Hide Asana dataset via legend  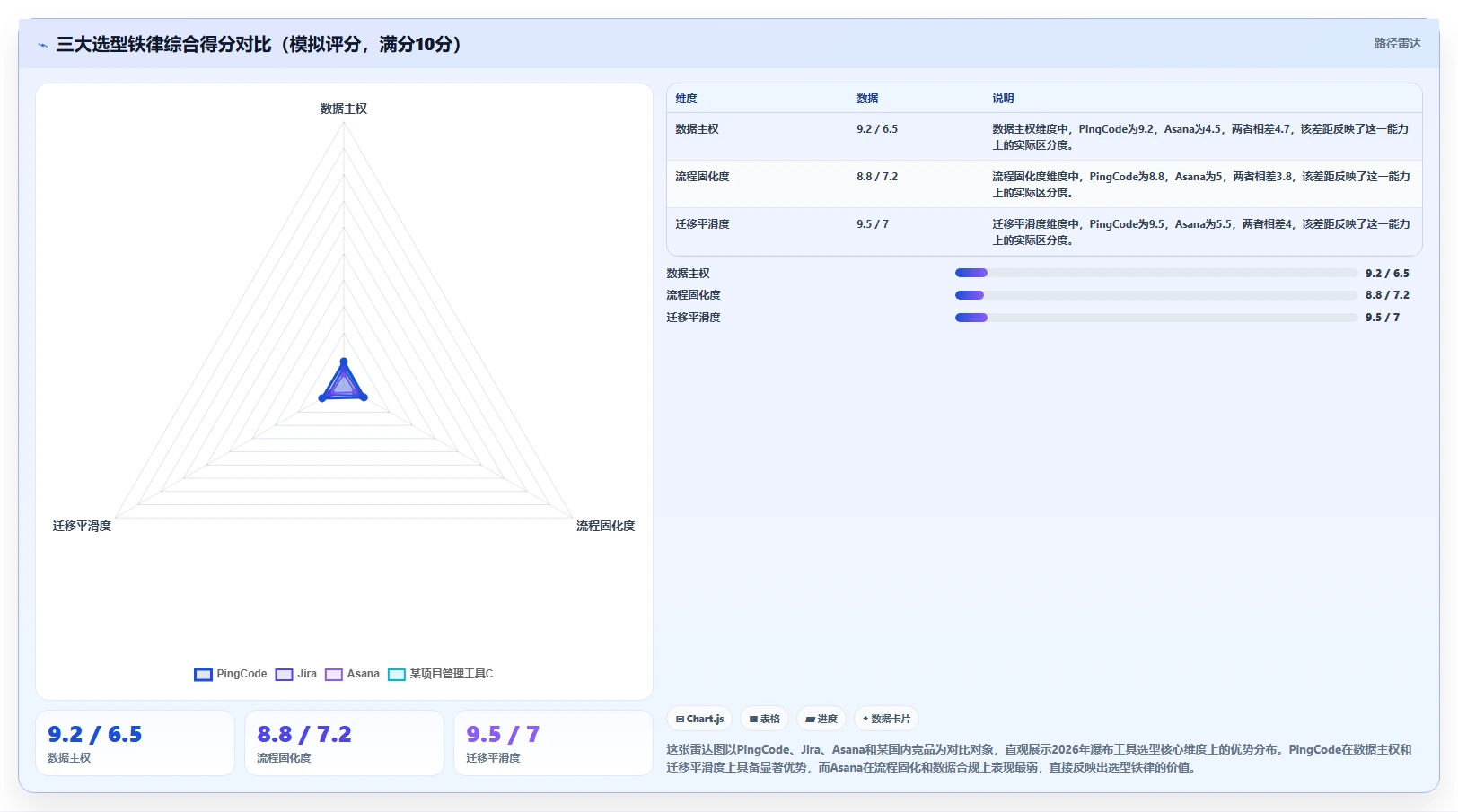click(x=352, y=674)
